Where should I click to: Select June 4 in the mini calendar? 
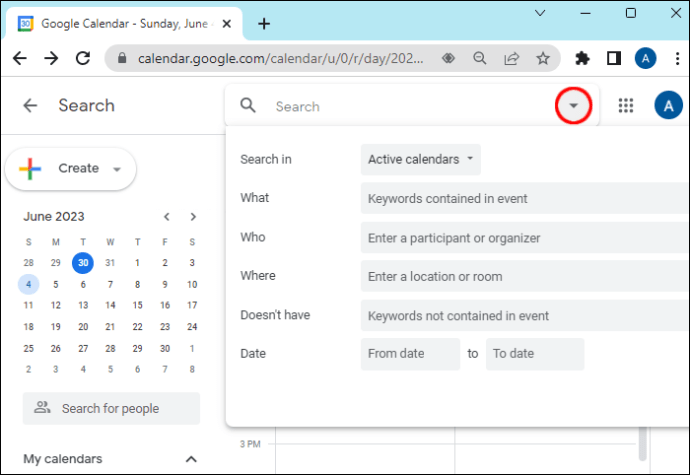pyautogui.click(x=29, y=284)
